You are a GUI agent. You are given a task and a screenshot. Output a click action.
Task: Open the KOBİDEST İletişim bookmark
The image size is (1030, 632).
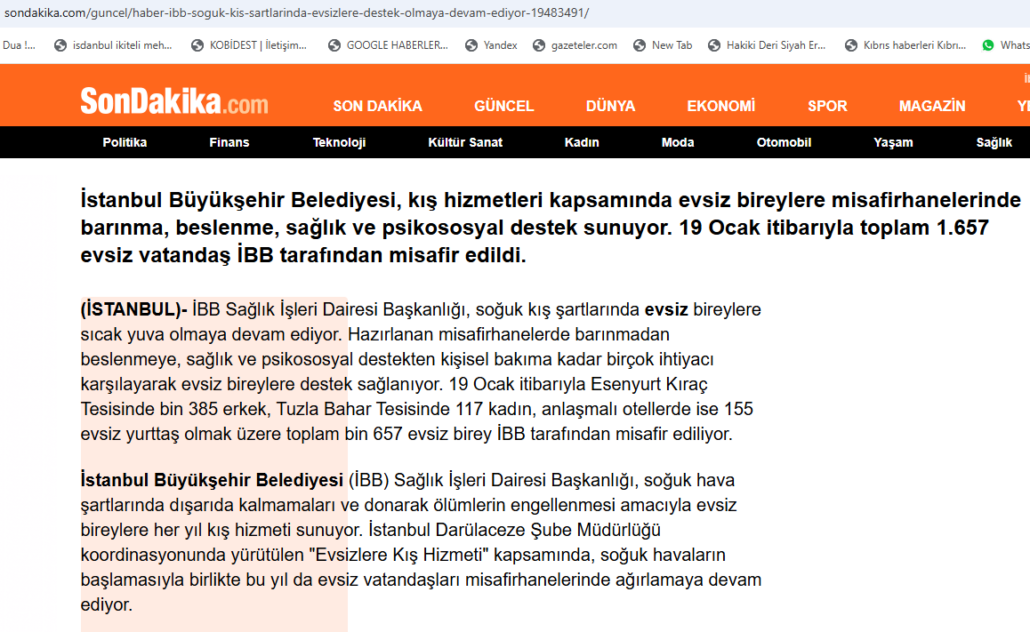pyautogui.click(x=249, y=45)
